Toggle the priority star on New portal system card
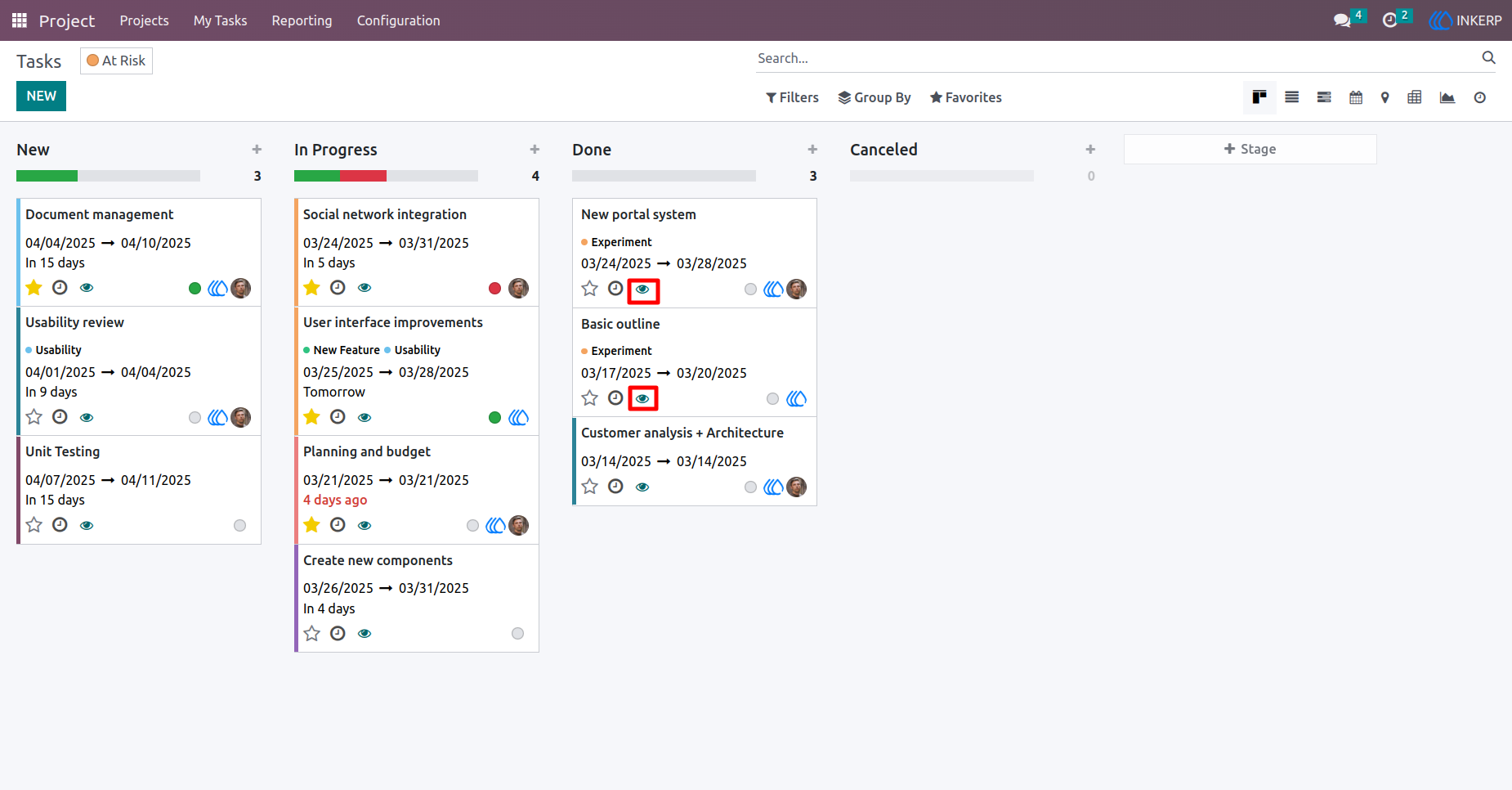The height and width of the screenshot is (790, 1512). tap(589, 288)
